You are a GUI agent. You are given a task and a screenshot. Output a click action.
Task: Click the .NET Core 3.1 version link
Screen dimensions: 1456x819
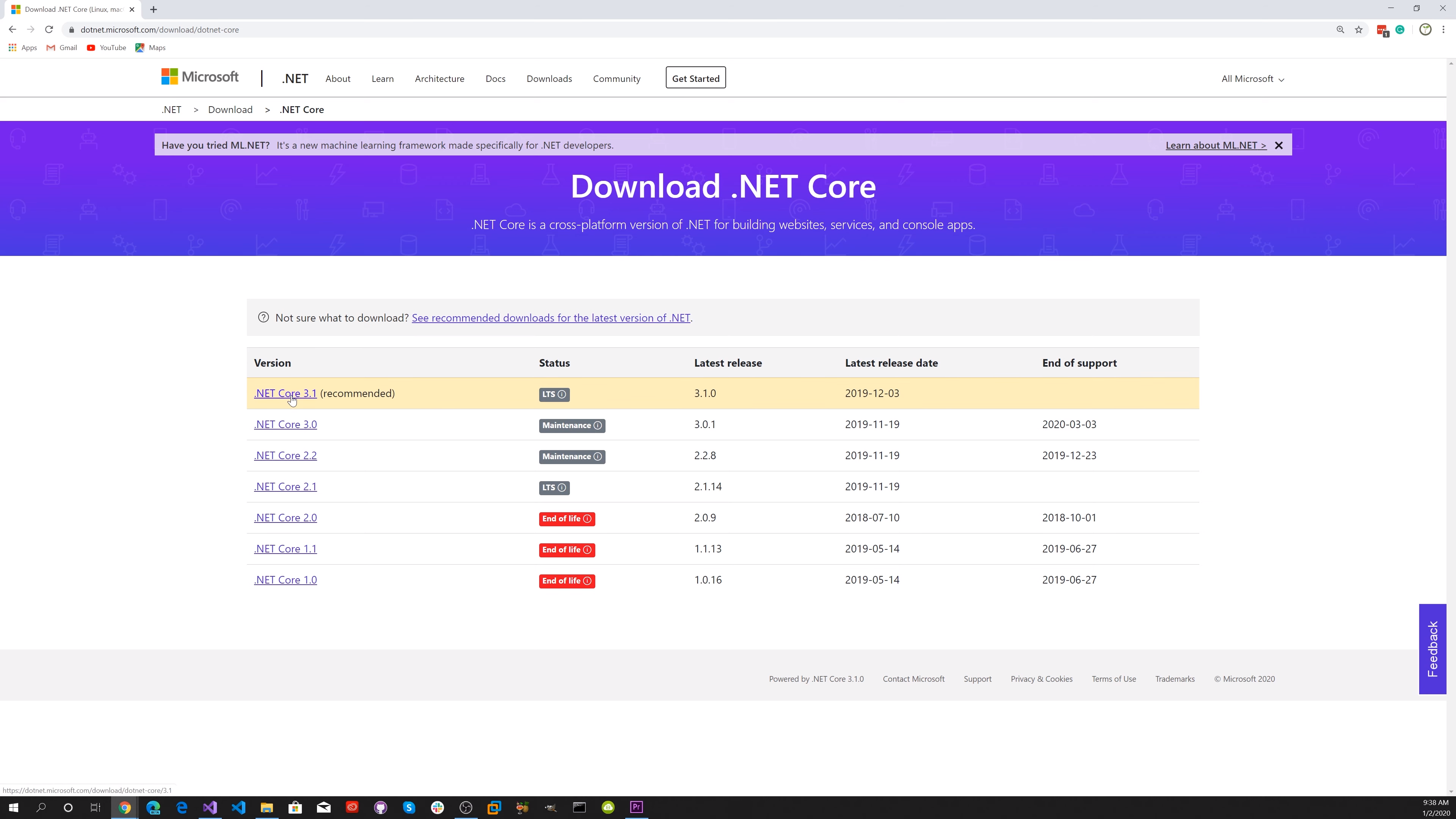pyautogui.click(x=286, y=394)
